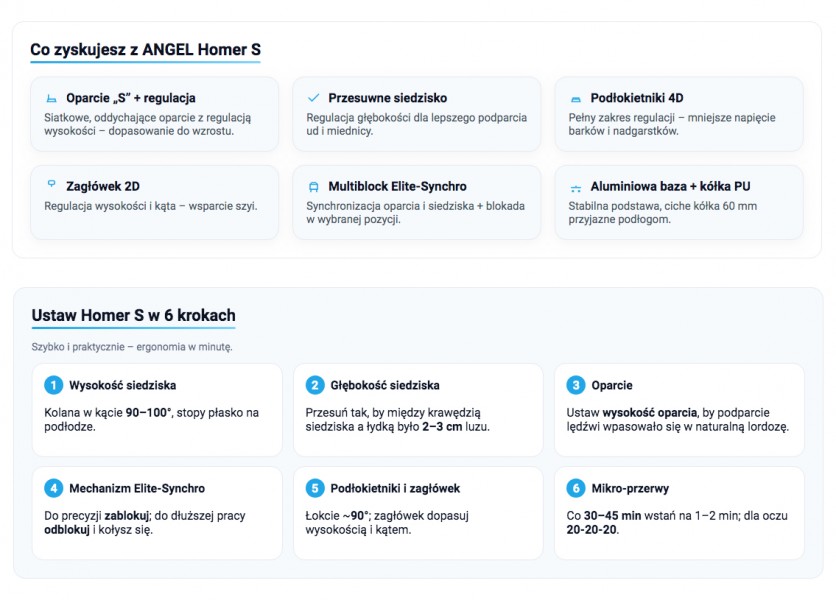Viewport: 836px width, 600px height.
Task: Click the "Głębokość siedziska" step title
Action: 385,385
